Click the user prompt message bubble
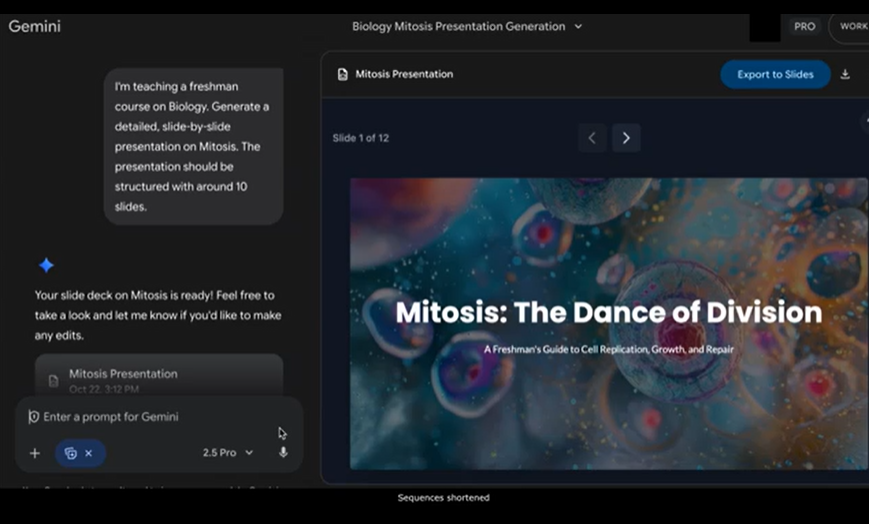This screenshot has height=524, width=869. pos(193,146)
